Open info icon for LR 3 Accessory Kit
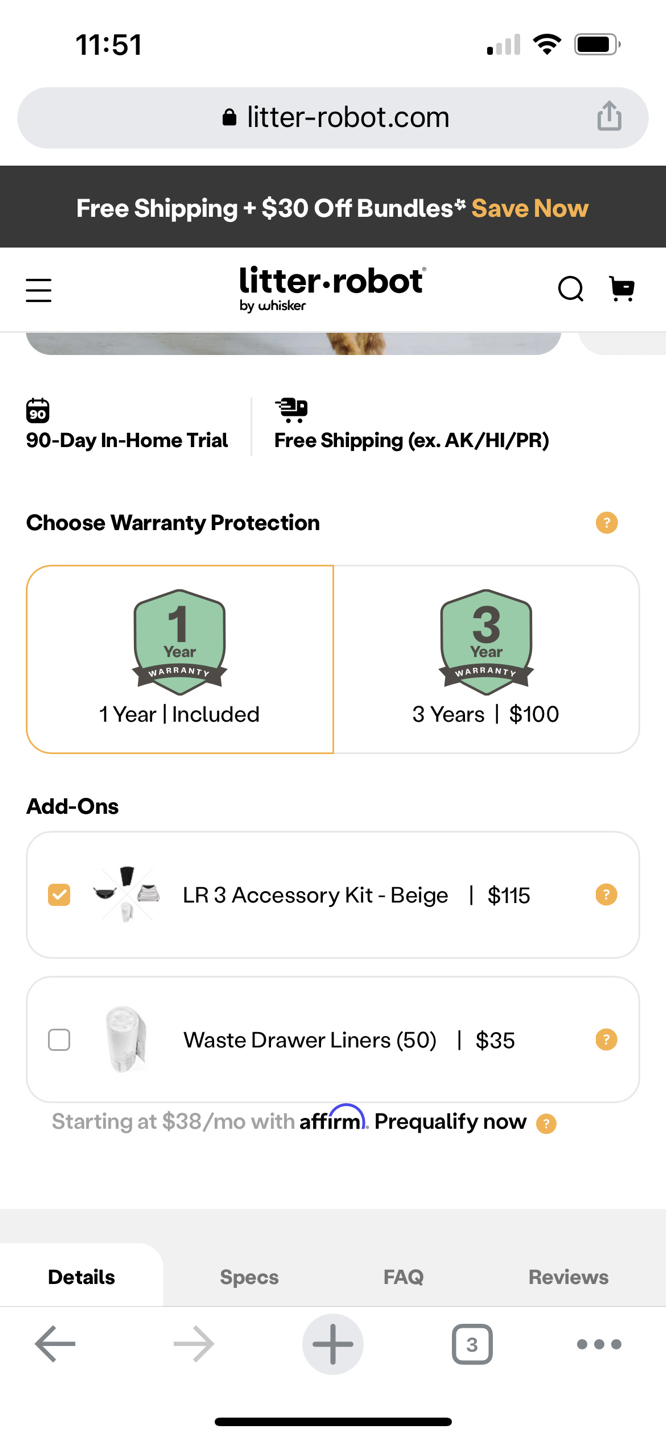666x1440 pixels. coord(606,895)
